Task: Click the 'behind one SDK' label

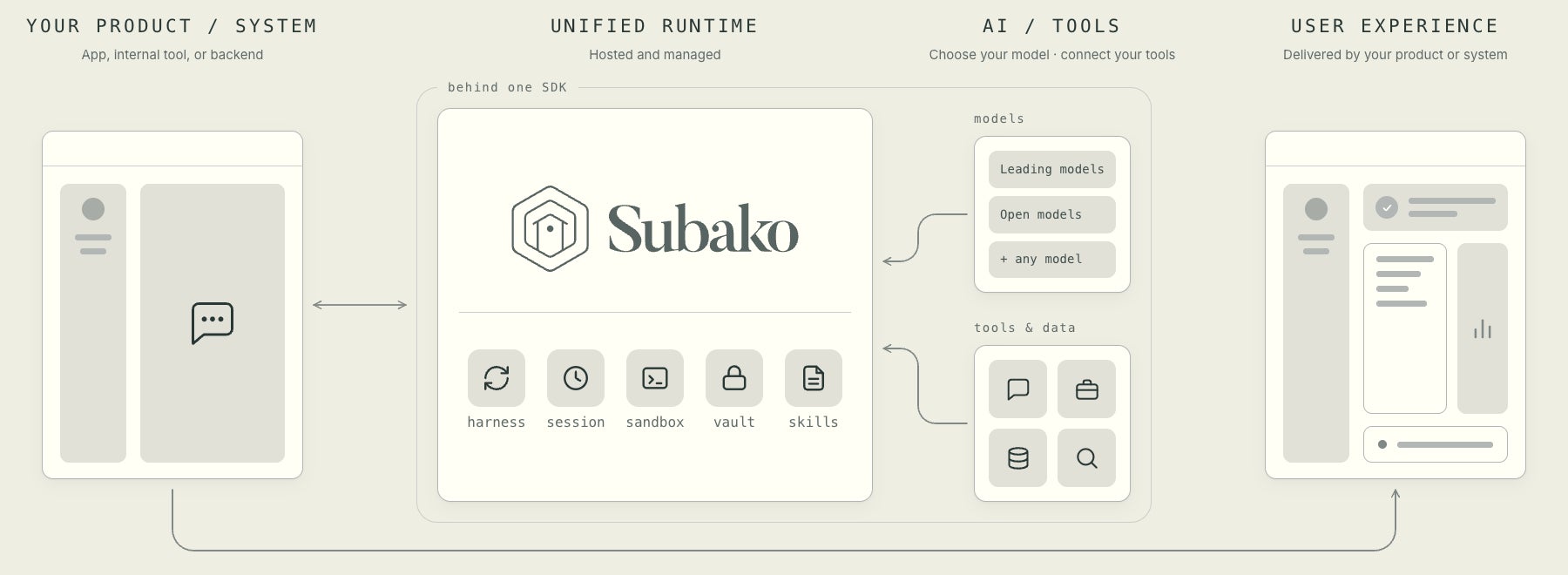Action: pyautogui.click(x=507, y=87)
